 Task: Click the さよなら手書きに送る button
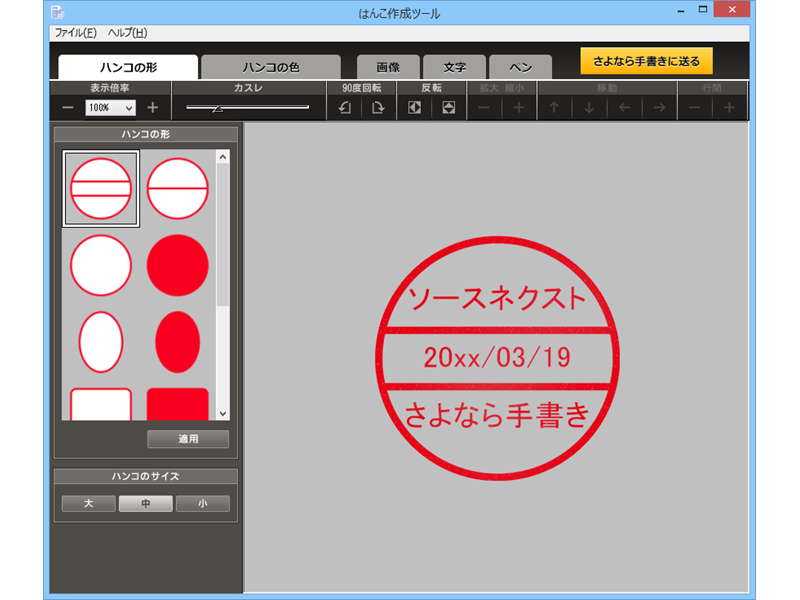(x=646, y=61)
